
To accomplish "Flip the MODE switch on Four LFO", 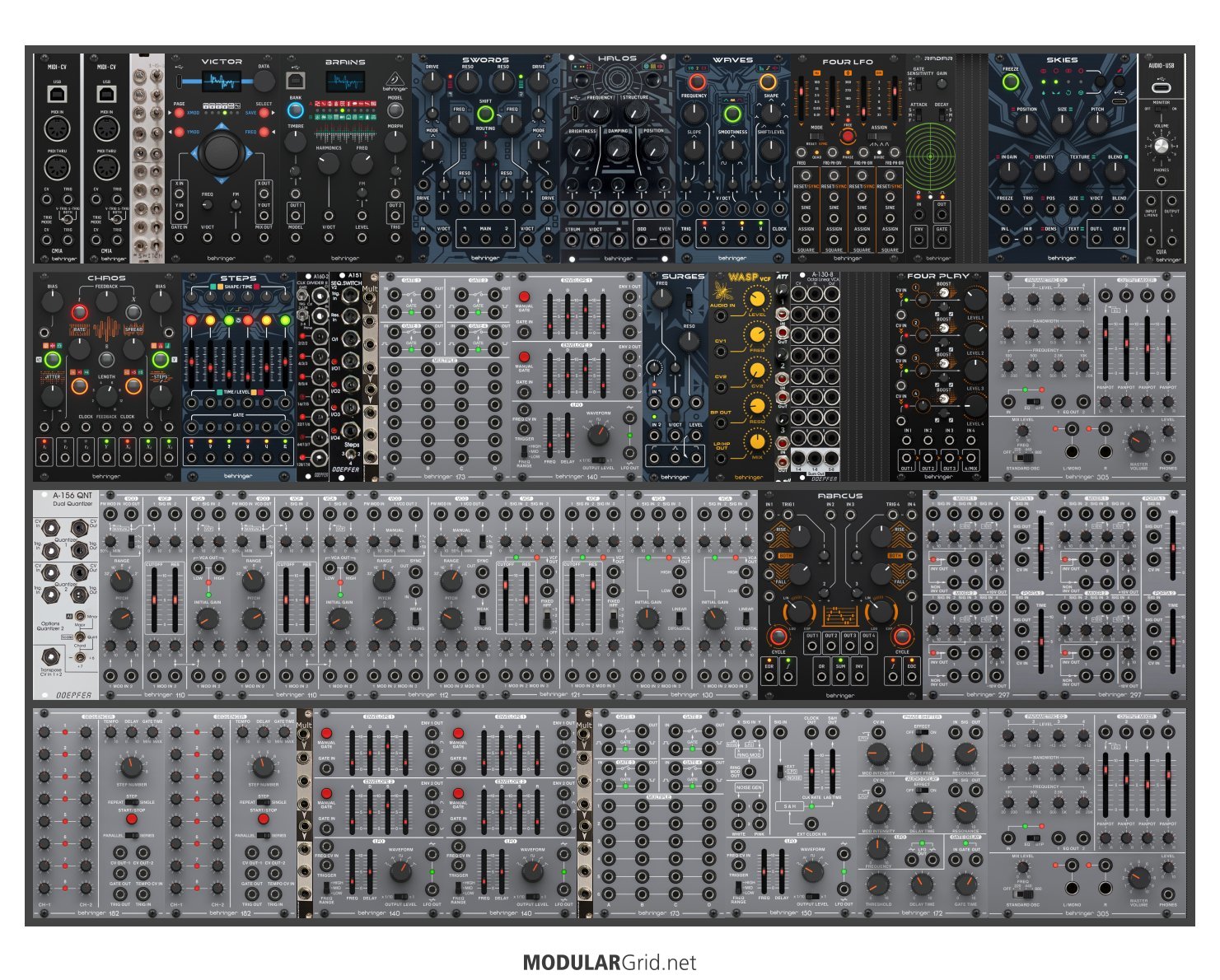I will tap(816, 137).
